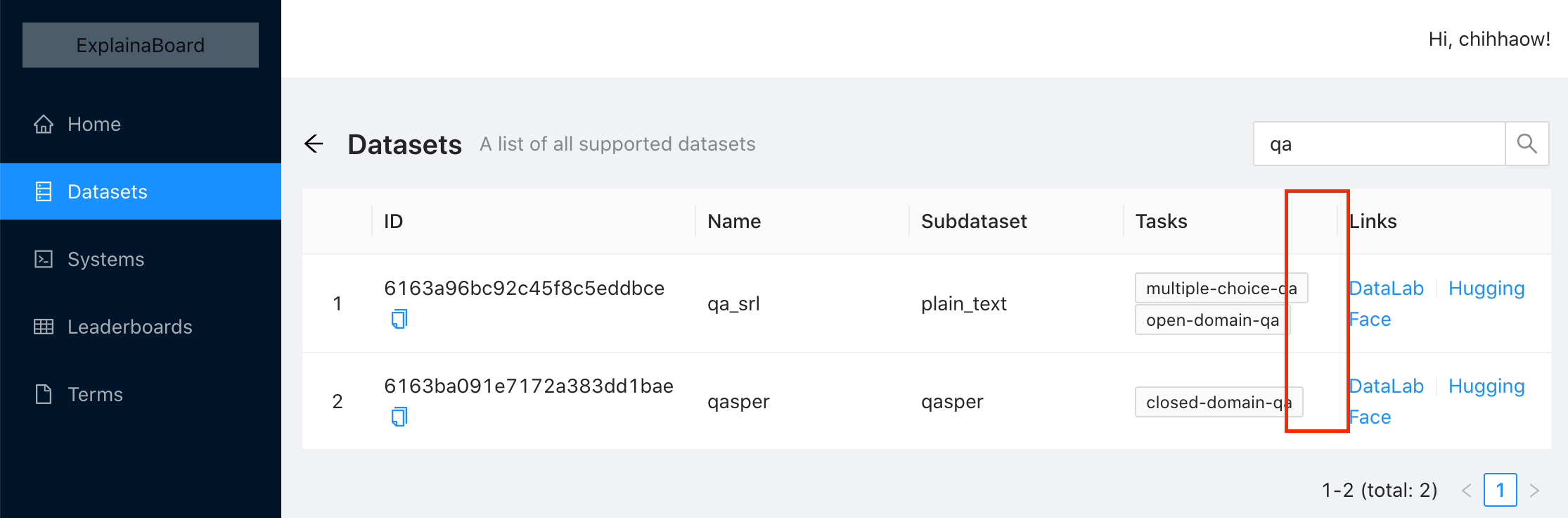Click the Systems terminal icon in sidebar
1568x518 pixels.
point(44,259)
